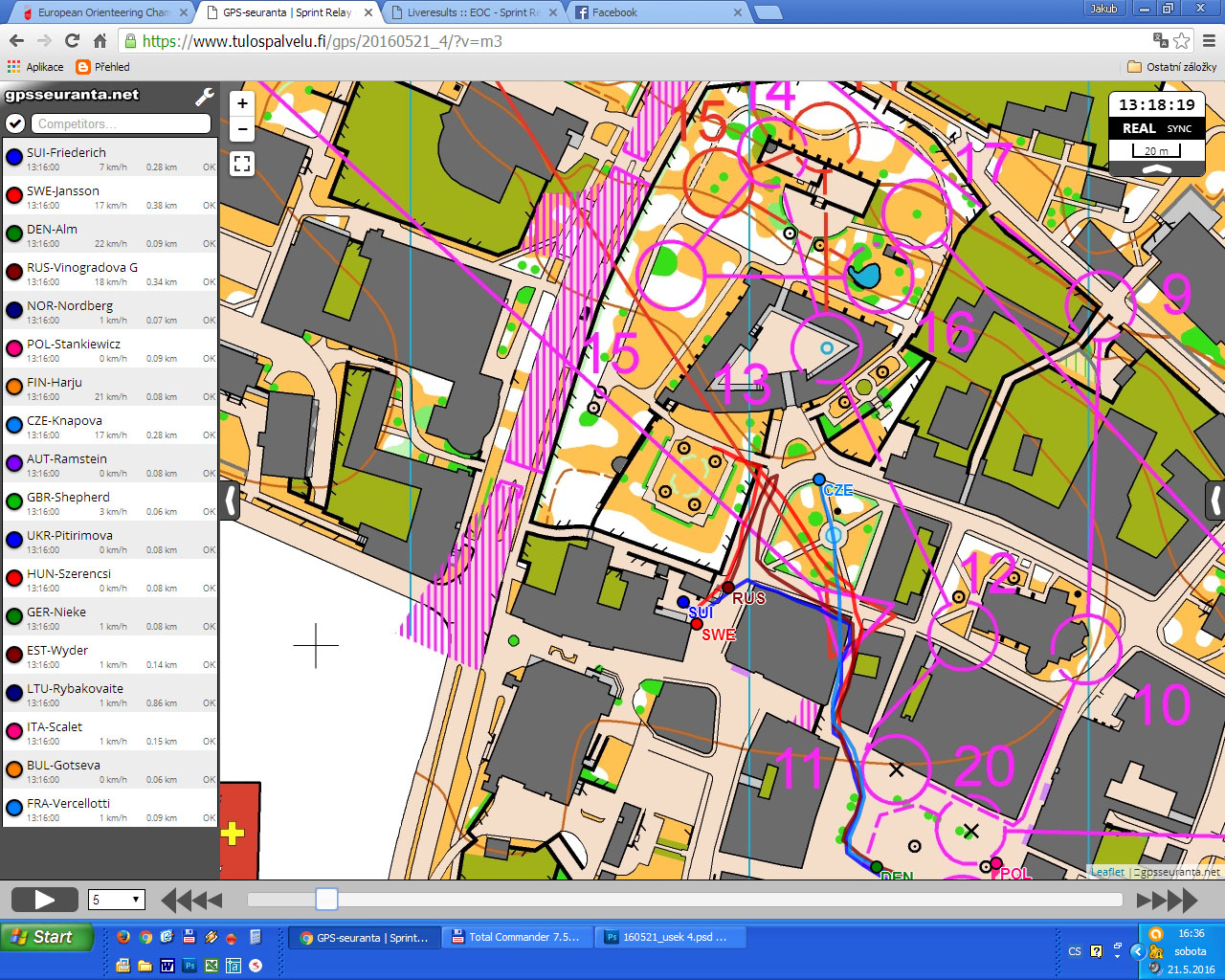1225x980 pixels.
Task: Toggle SUI-Friederich competitor blue marker
Action: tap(14, 158)
